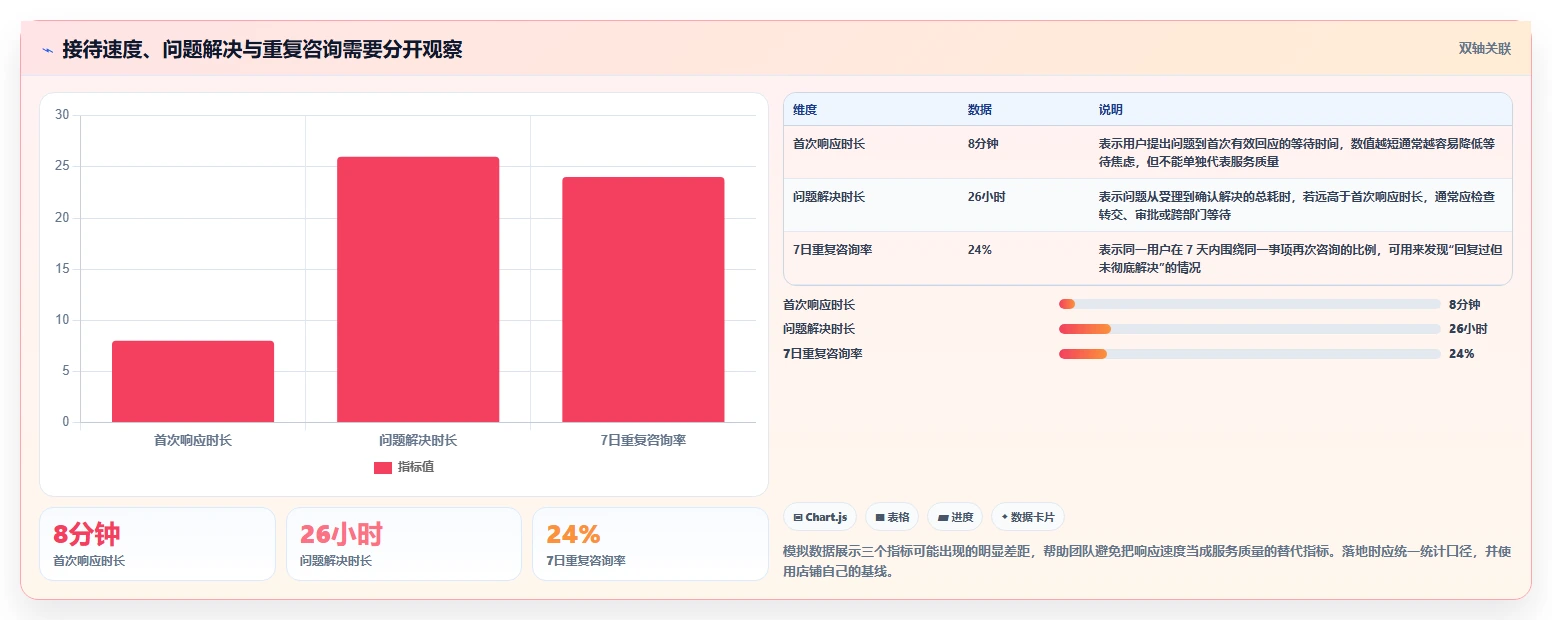Click the 数据 column header
The image size is (1552, 620).
click(980, 109)
